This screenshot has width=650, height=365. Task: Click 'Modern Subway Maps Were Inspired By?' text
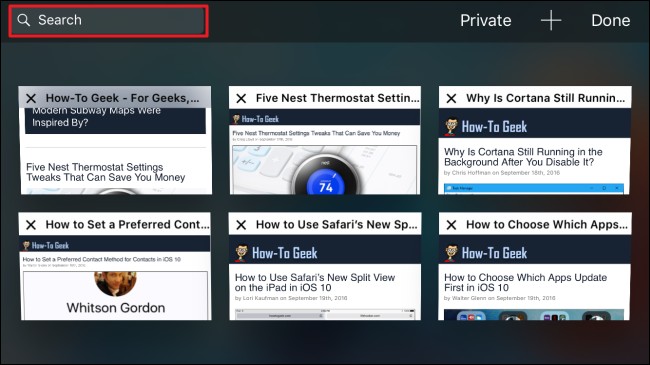(96, 117)
